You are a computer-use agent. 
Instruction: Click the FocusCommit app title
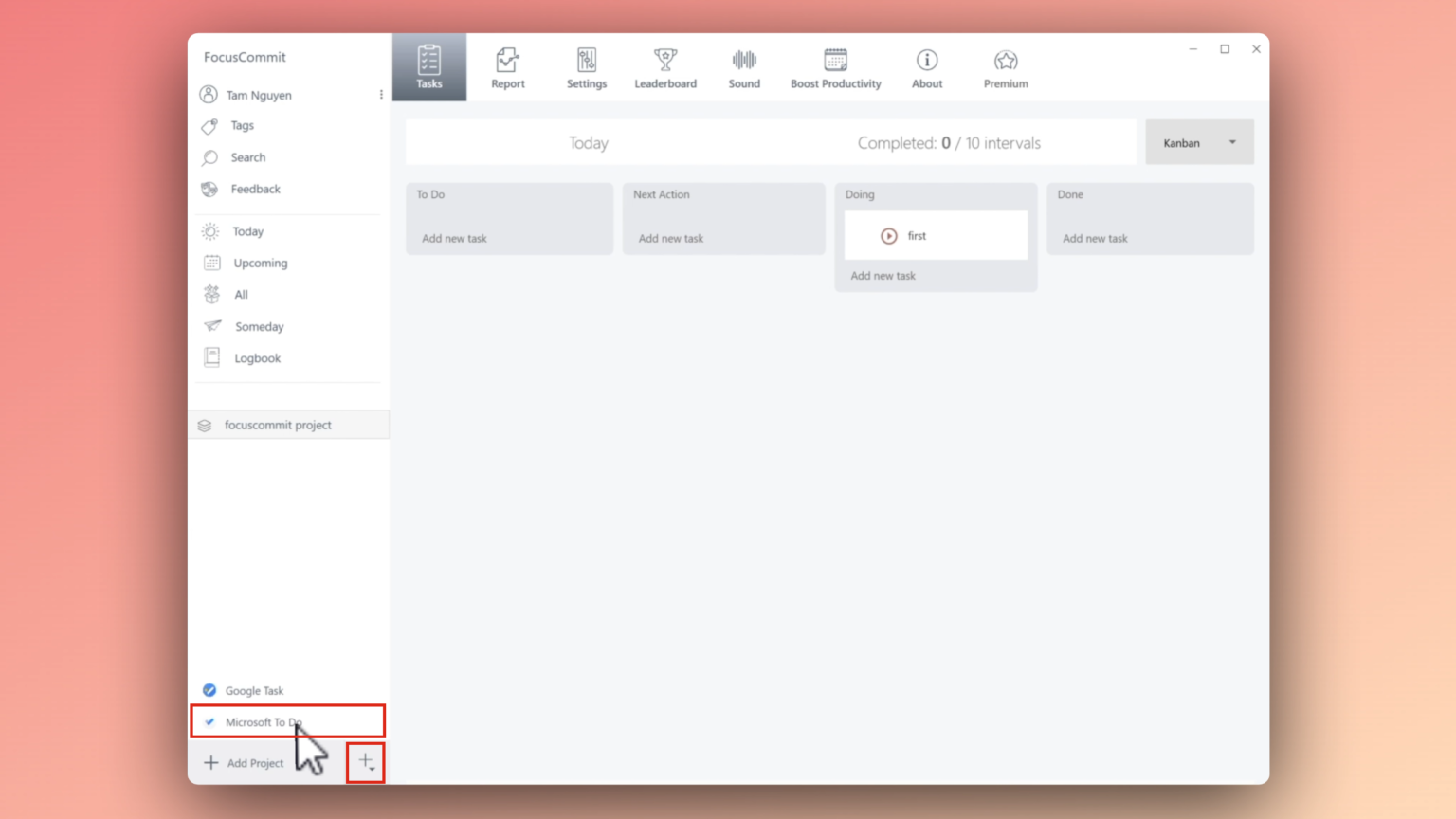[245, 57]
